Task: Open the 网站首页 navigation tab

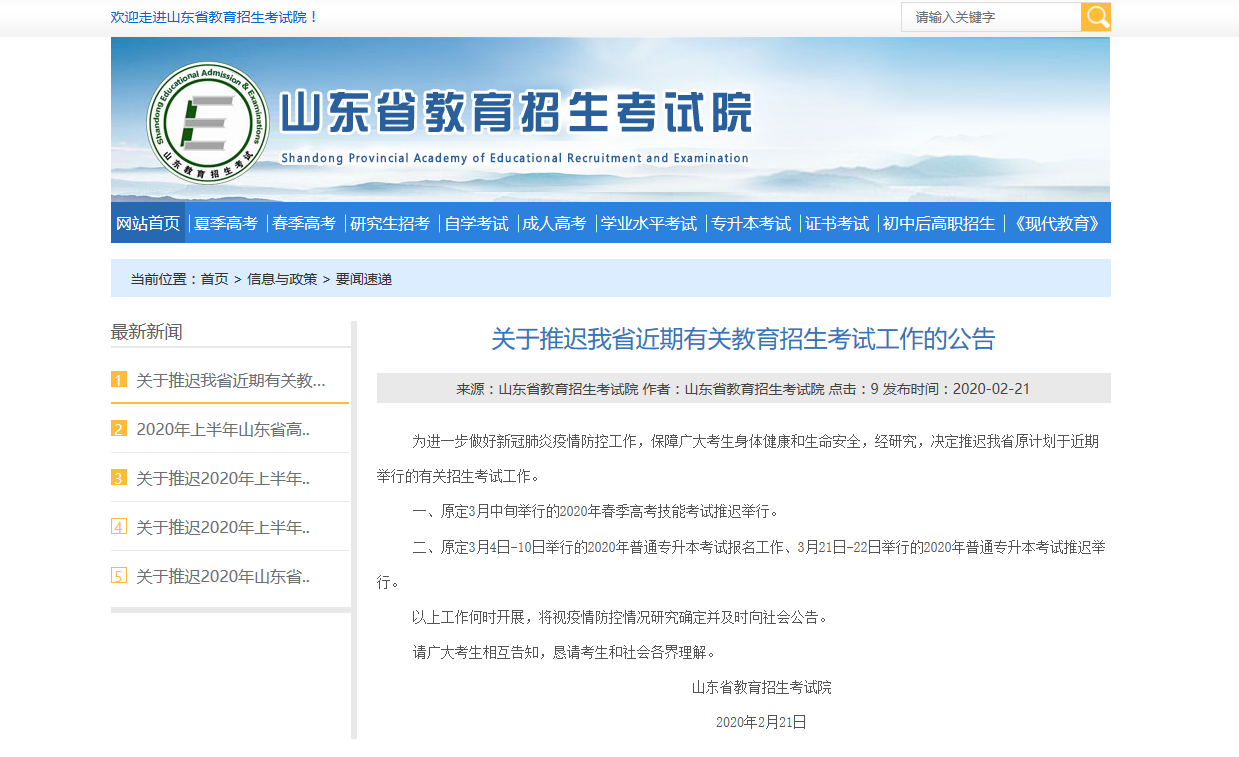Action: (148, 223)
